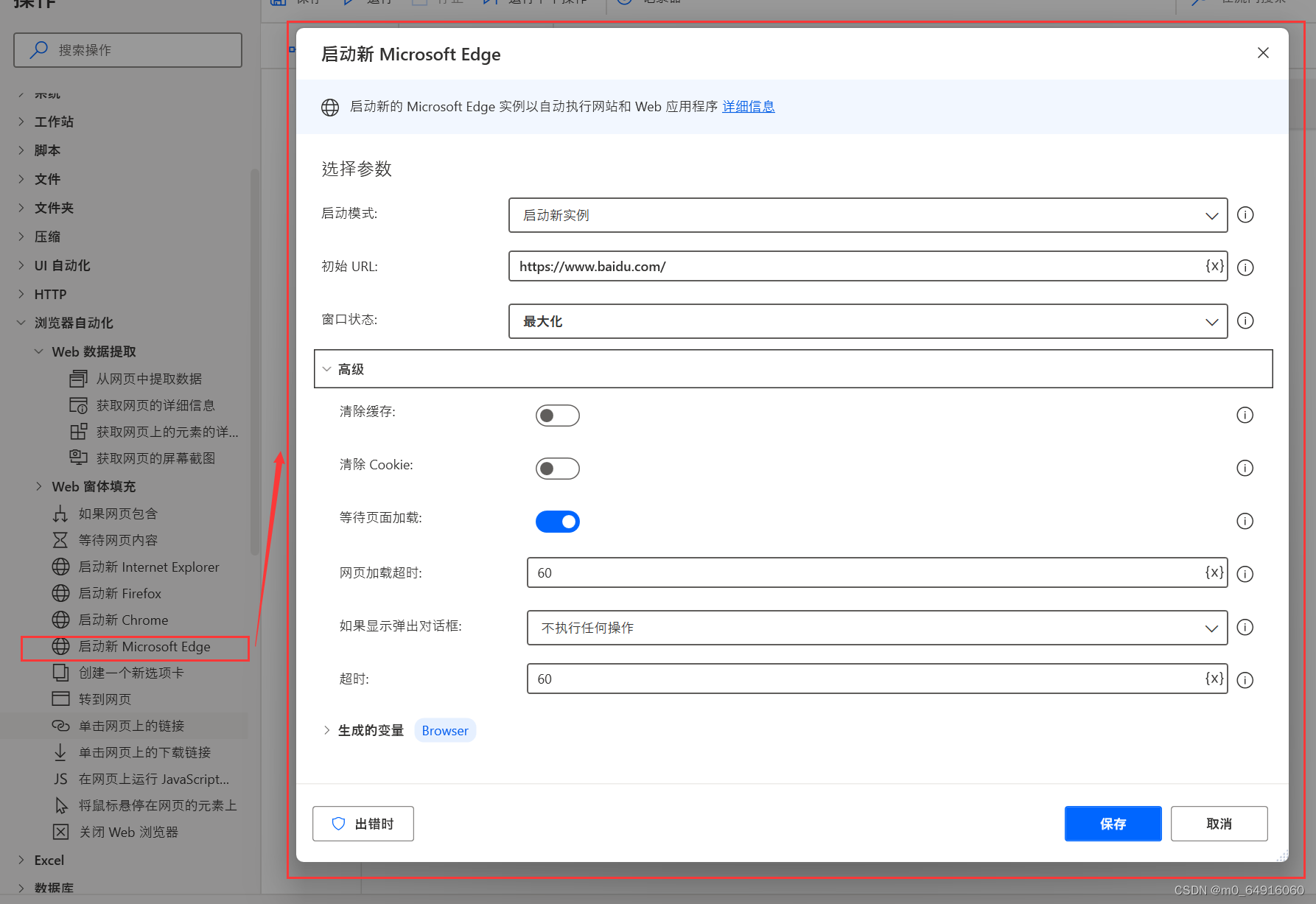
Task: Disable the 等待页面加载 switch
Action: pos(558,521)
